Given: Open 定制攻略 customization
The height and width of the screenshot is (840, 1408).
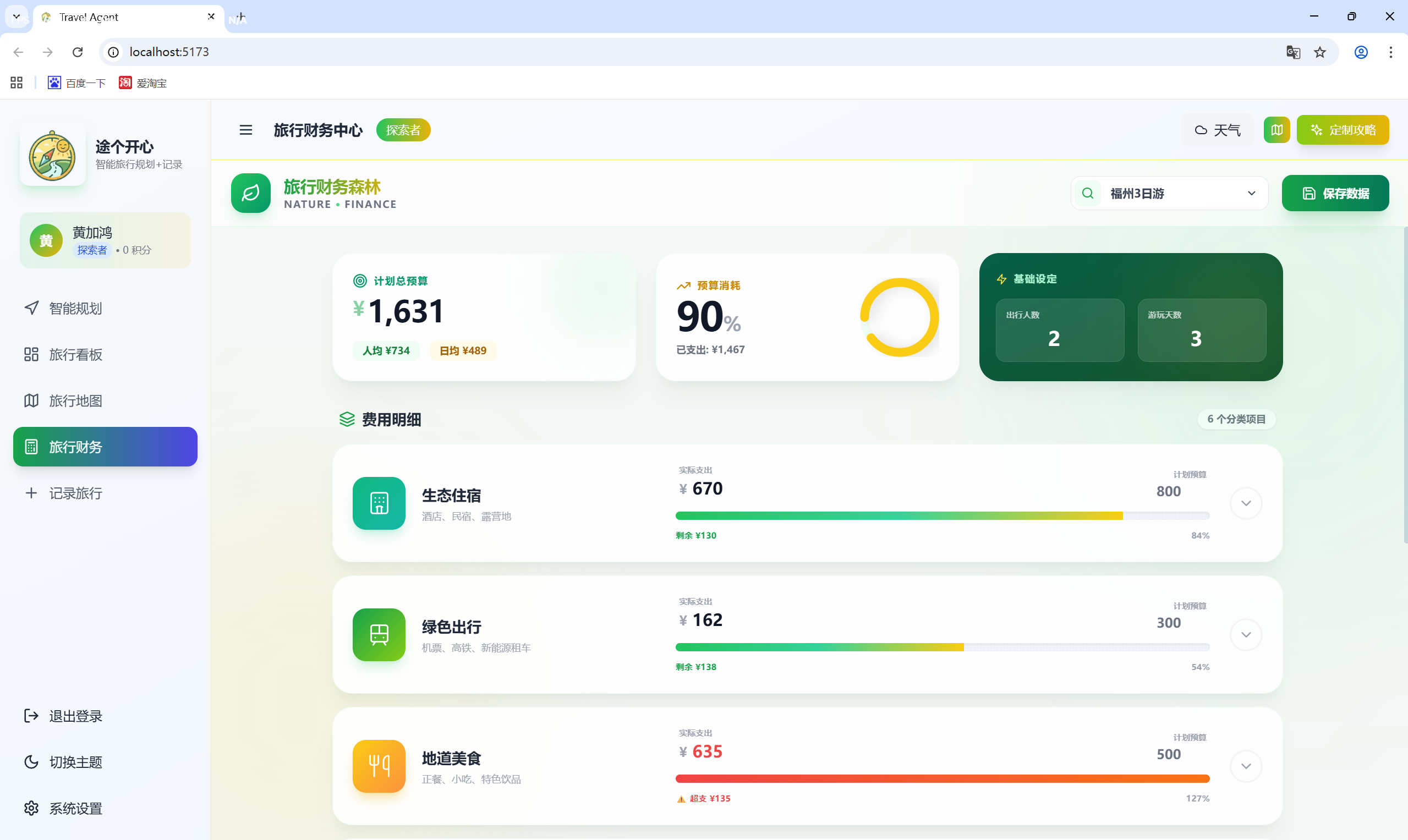Looking at the screenshot, I should 1343,130.
